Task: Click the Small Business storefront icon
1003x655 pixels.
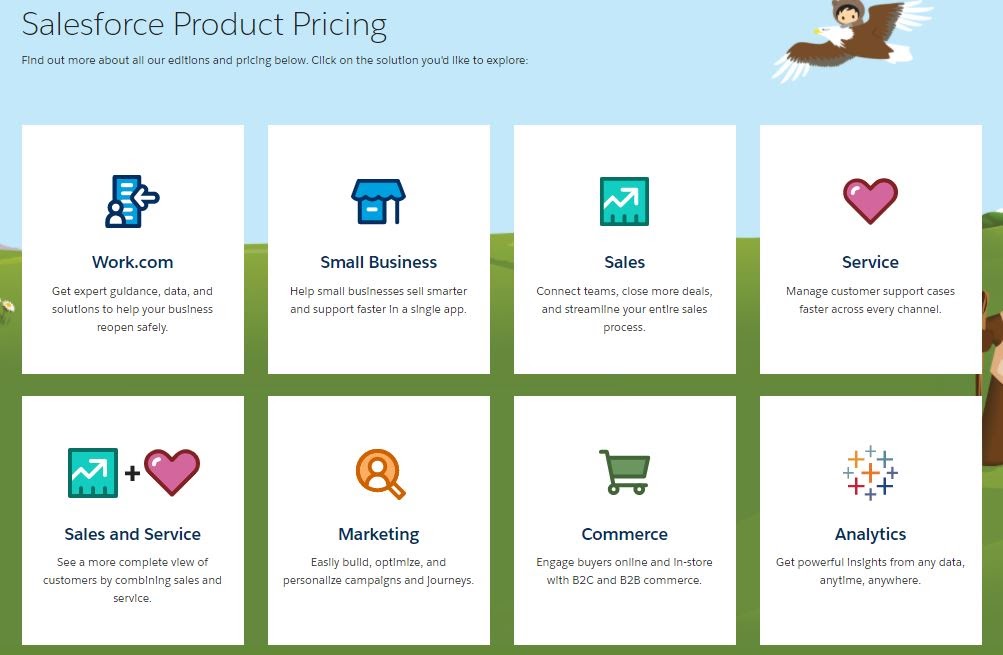Action: 378,201
